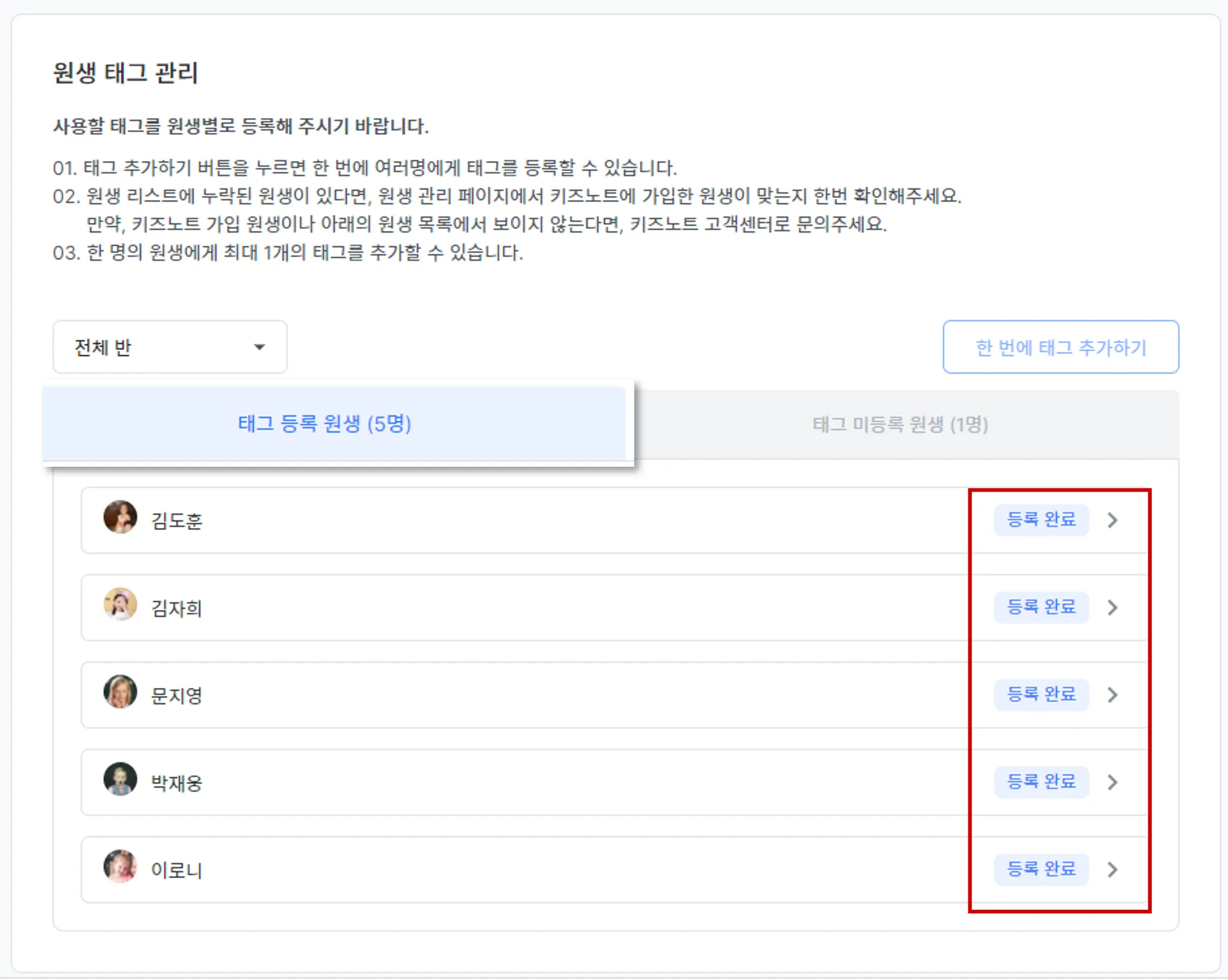Viewport: 1228px width, 980px height.
Task: Click 등록 완료 badge for 김도훈
Action: click(1041, 520)
